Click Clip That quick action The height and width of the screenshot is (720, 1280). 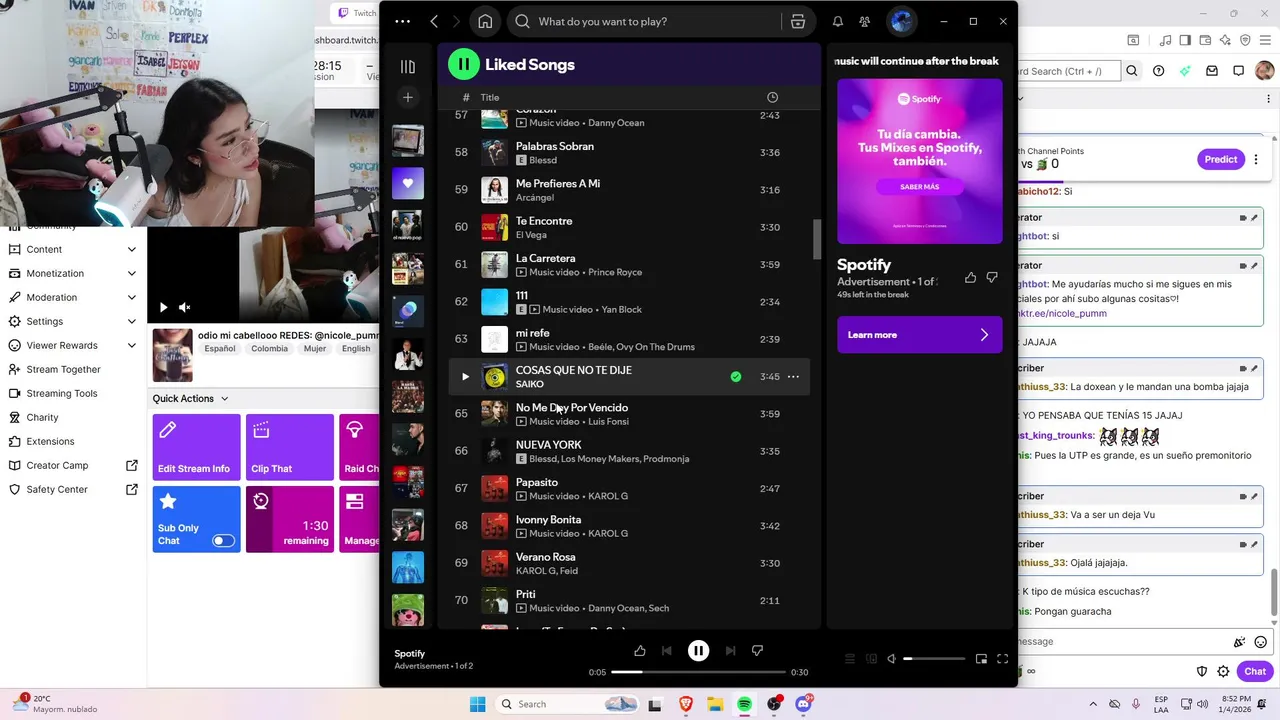point(290,448)
